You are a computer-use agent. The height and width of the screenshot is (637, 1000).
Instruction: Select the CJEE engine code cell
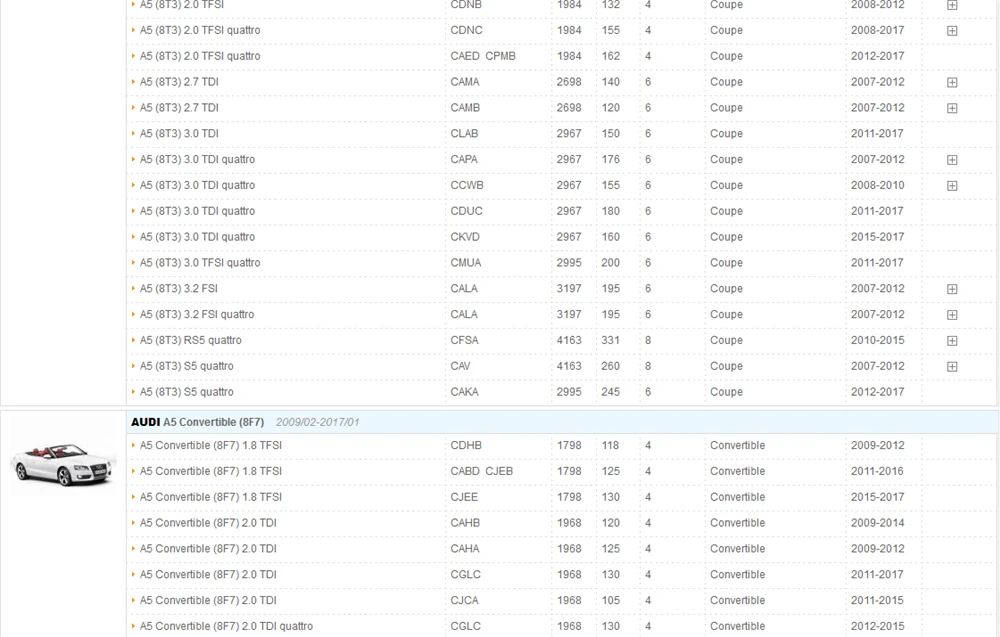(x=464, y=497)
